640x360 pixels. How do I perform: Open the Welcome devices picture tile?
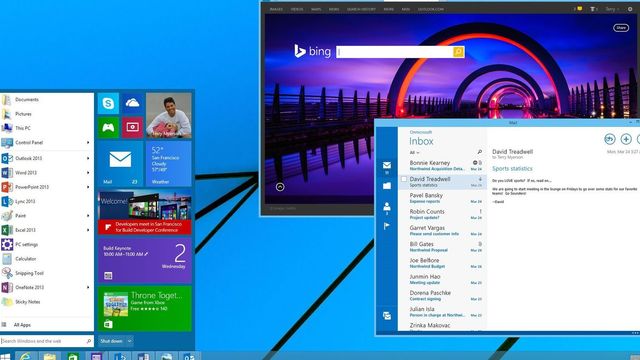144,212
